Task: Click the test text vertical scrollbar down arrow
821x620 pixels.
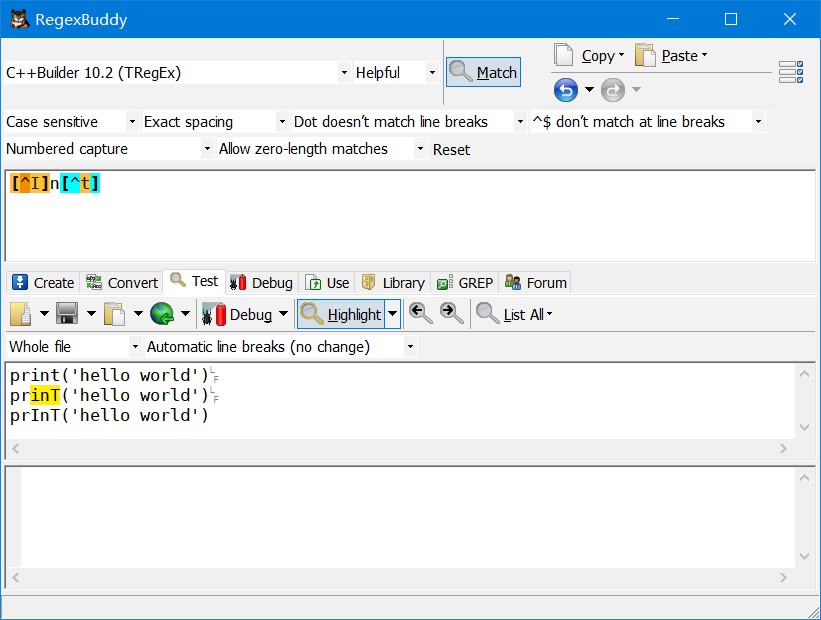Action: pos(805,428)
